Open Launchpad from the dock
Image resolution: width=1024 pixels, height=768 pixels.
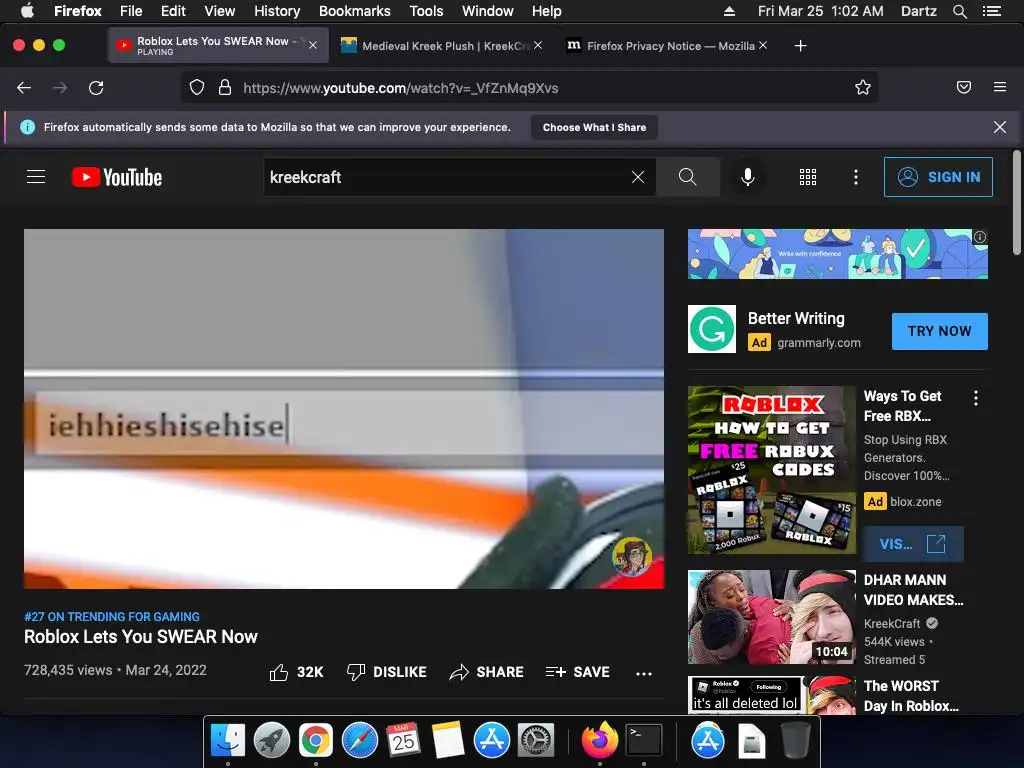tap(272, 740)
